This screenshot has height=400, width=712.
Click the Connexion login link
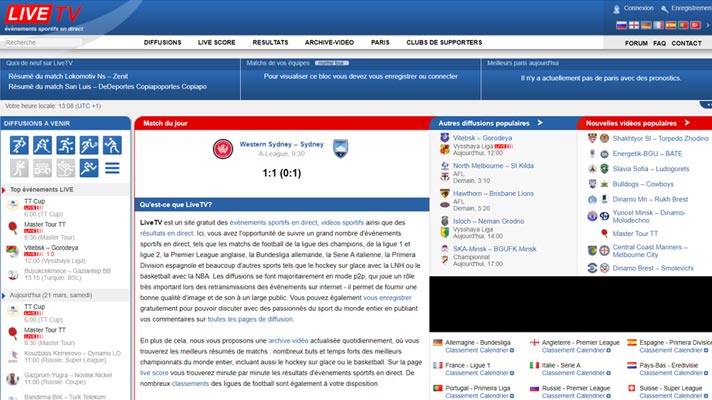[638, 8]
